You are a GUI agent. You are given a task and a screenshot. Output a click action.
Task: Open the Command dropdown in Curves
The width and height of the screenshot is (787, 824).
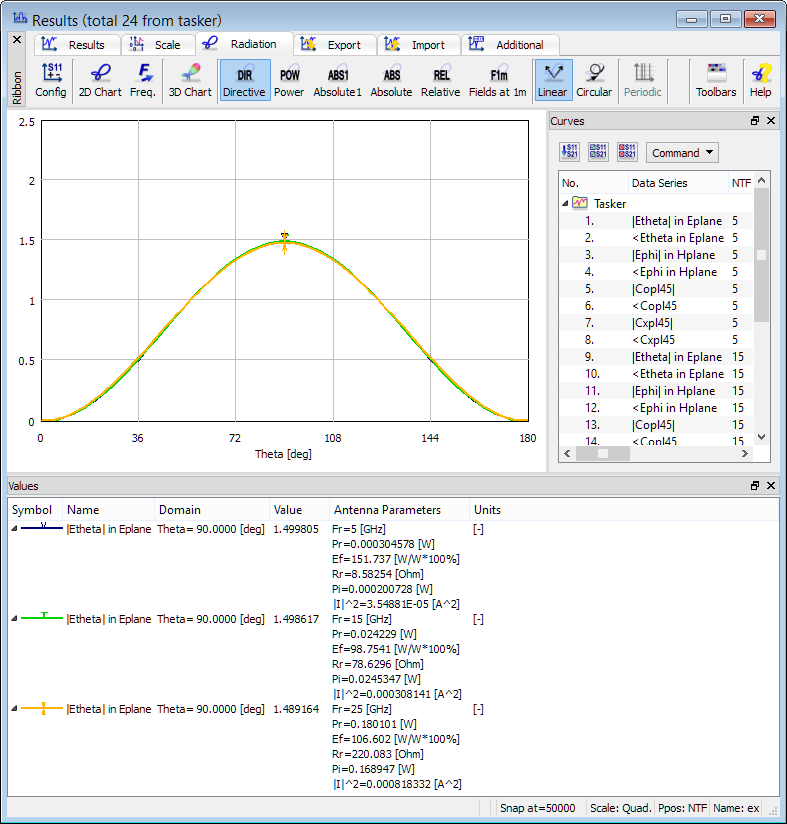pyautogui.click(x=682, y=153)
